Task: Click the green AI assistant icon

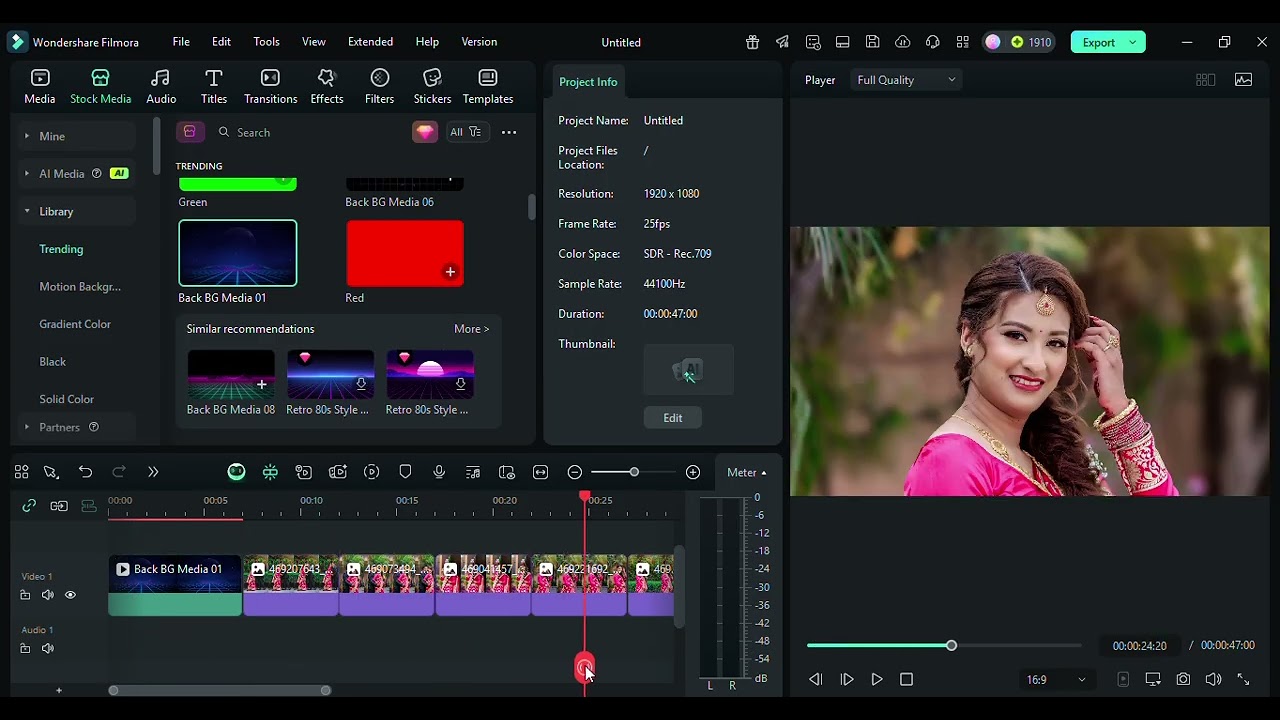Action: tap(236, 472)
